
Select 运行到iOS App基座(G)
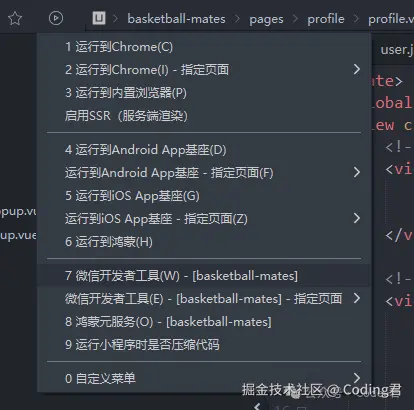coord(204,196)
